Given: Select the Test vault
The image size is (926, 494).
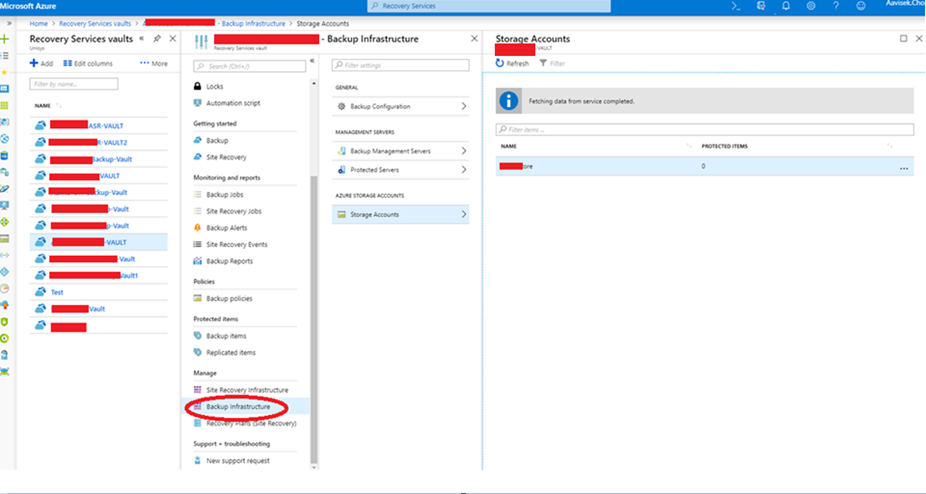Looking at the screenshot, I should pyautogui.click(x=99, y=292).
